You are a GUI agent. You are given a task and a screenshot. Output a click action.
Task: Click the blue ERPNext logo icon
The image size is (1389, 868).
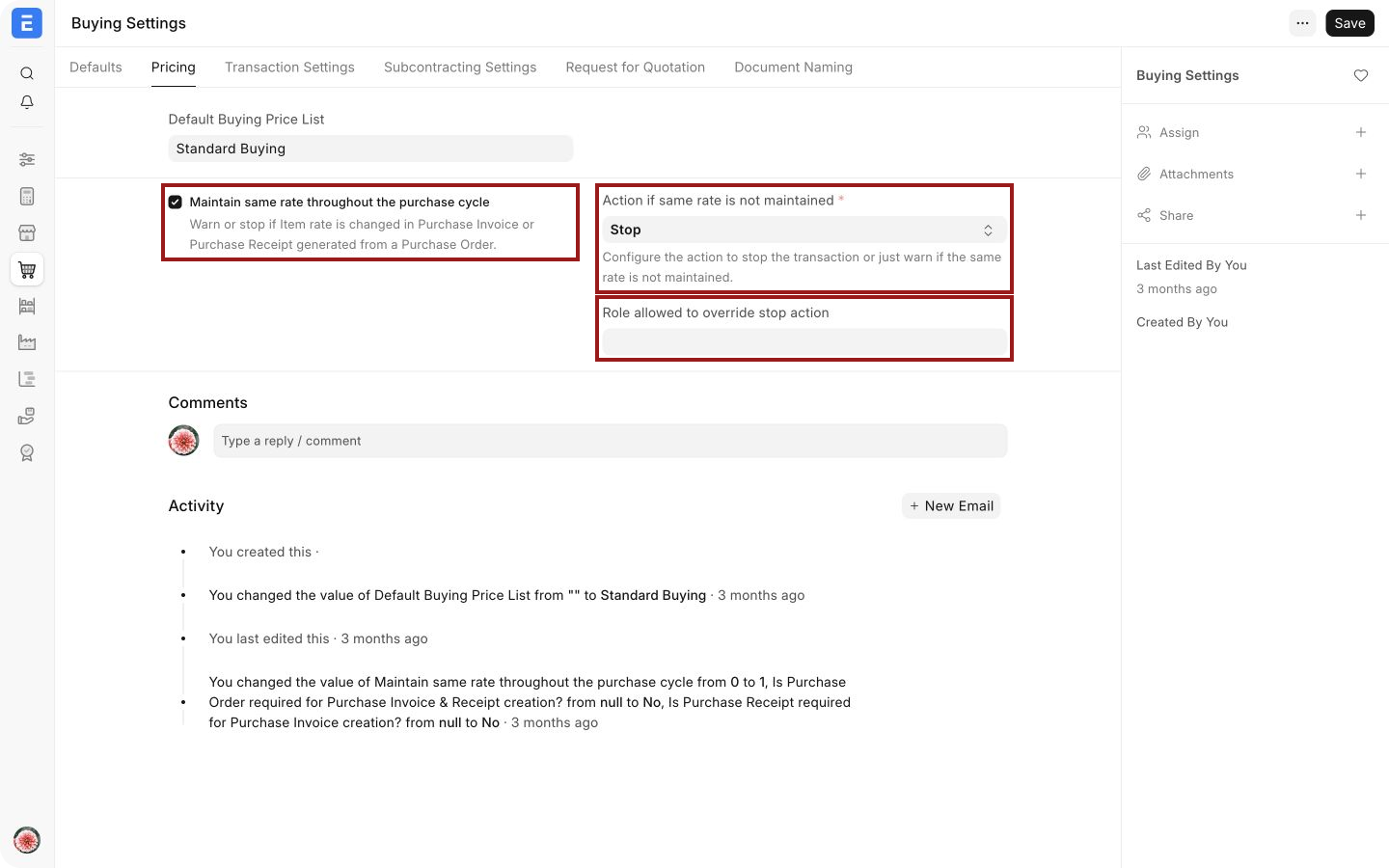27,23
